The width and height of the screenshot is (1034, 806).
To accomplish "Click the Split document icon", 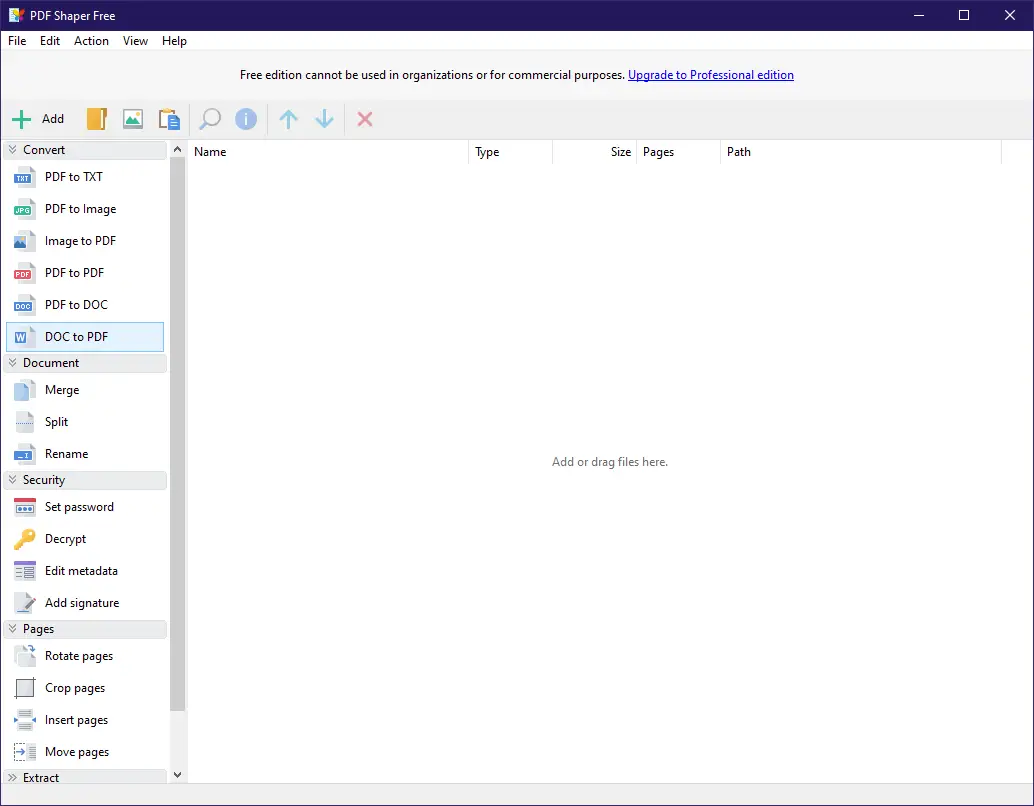I will [24, 422].
